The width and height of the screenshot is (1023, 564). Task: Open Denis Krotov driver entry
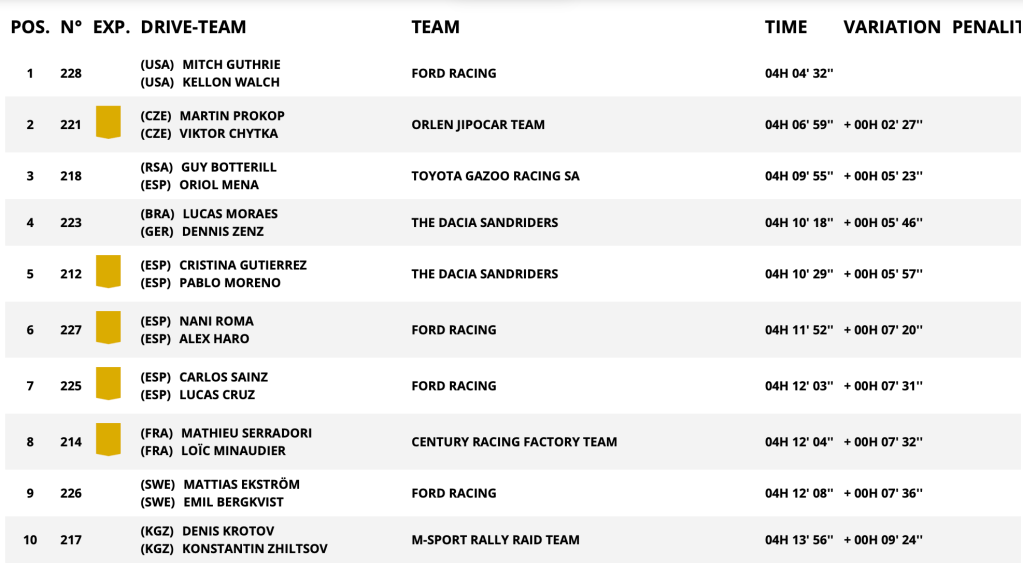(x=228, y=531)
